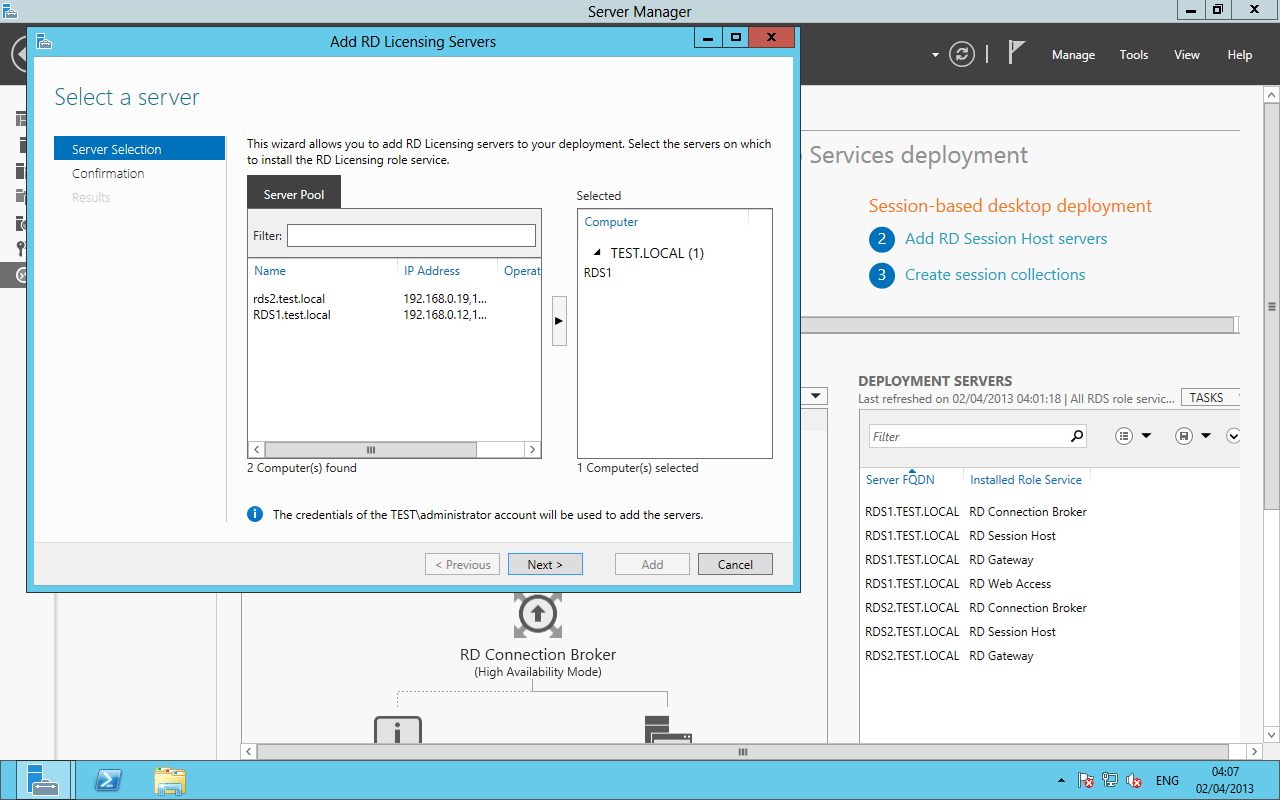Open the navigation history dropdown arrow beside Refresh
The width and height of the screenshot is (1280, 800).
click(x=935, y=55)
